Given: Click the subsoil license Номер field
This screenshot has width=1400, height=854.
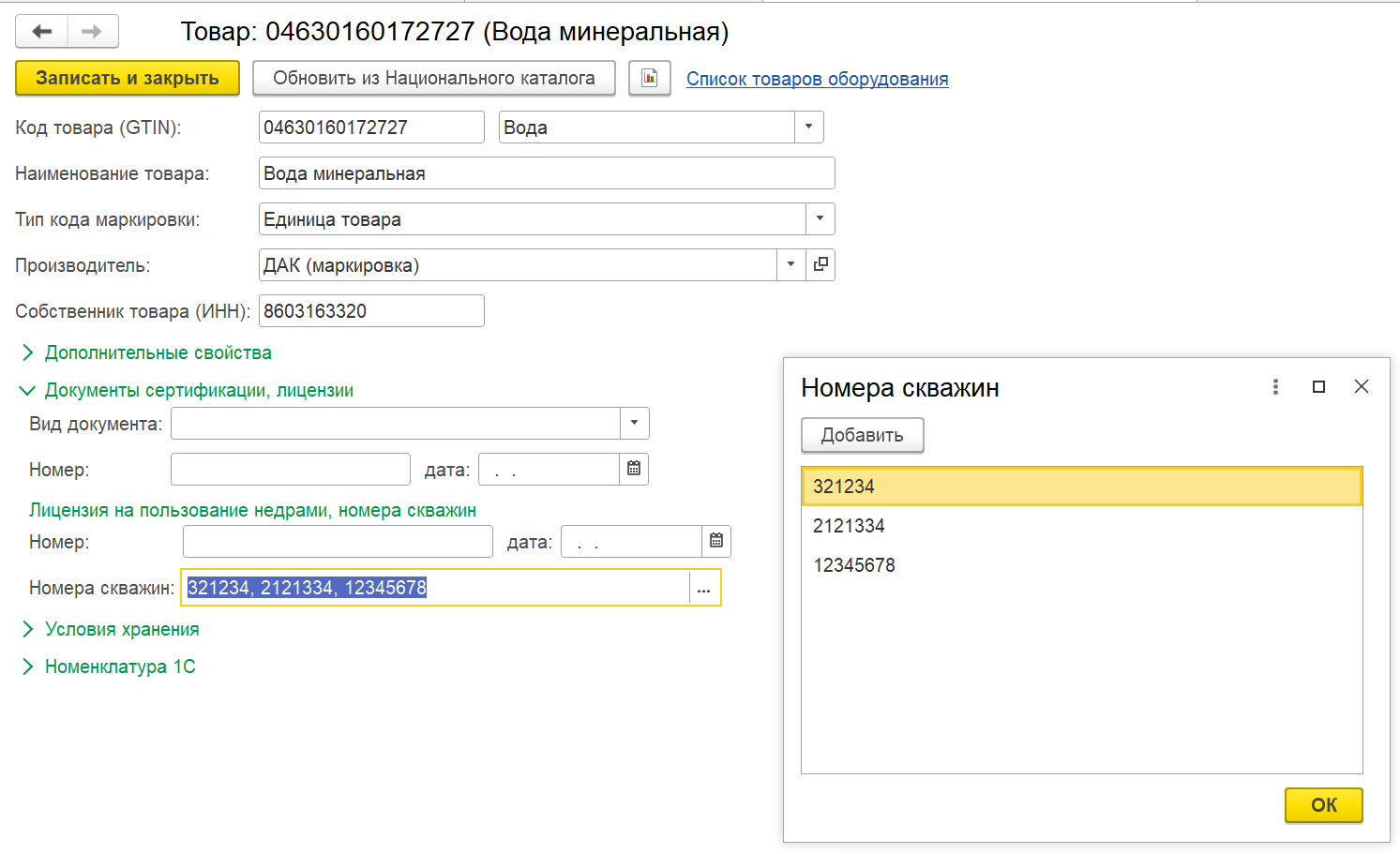Looking at the screenshot, I should (338, 541).
